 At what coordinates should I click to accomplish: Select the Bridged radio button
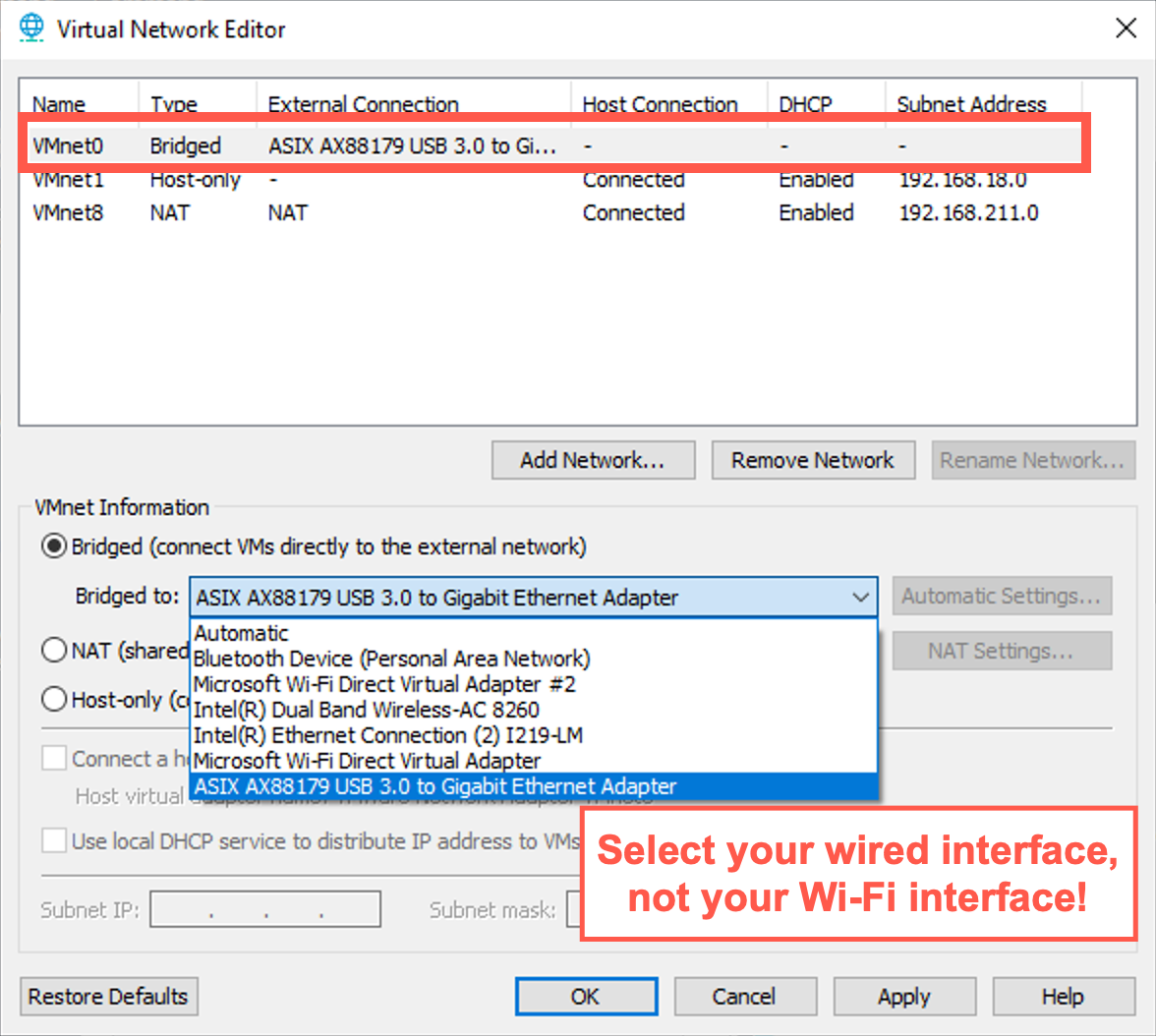(x=54, y=547)
